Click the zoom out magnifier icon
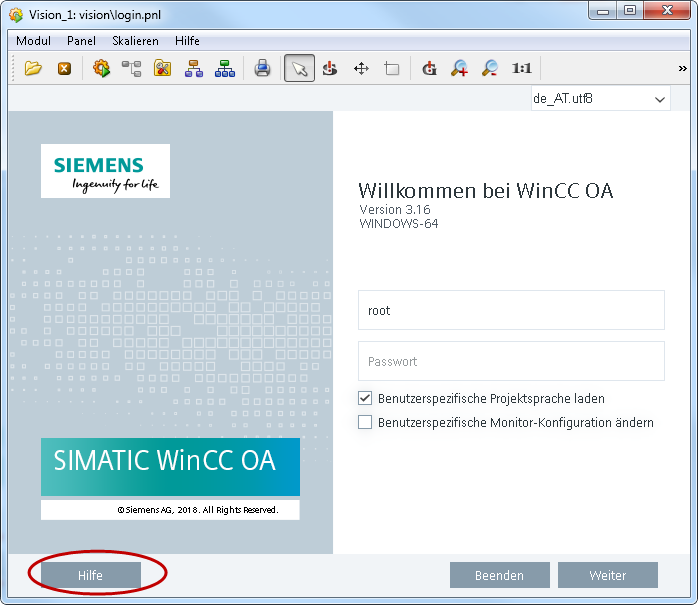The height and width of the screenshot is (605, 698). [x=490, y=69]
